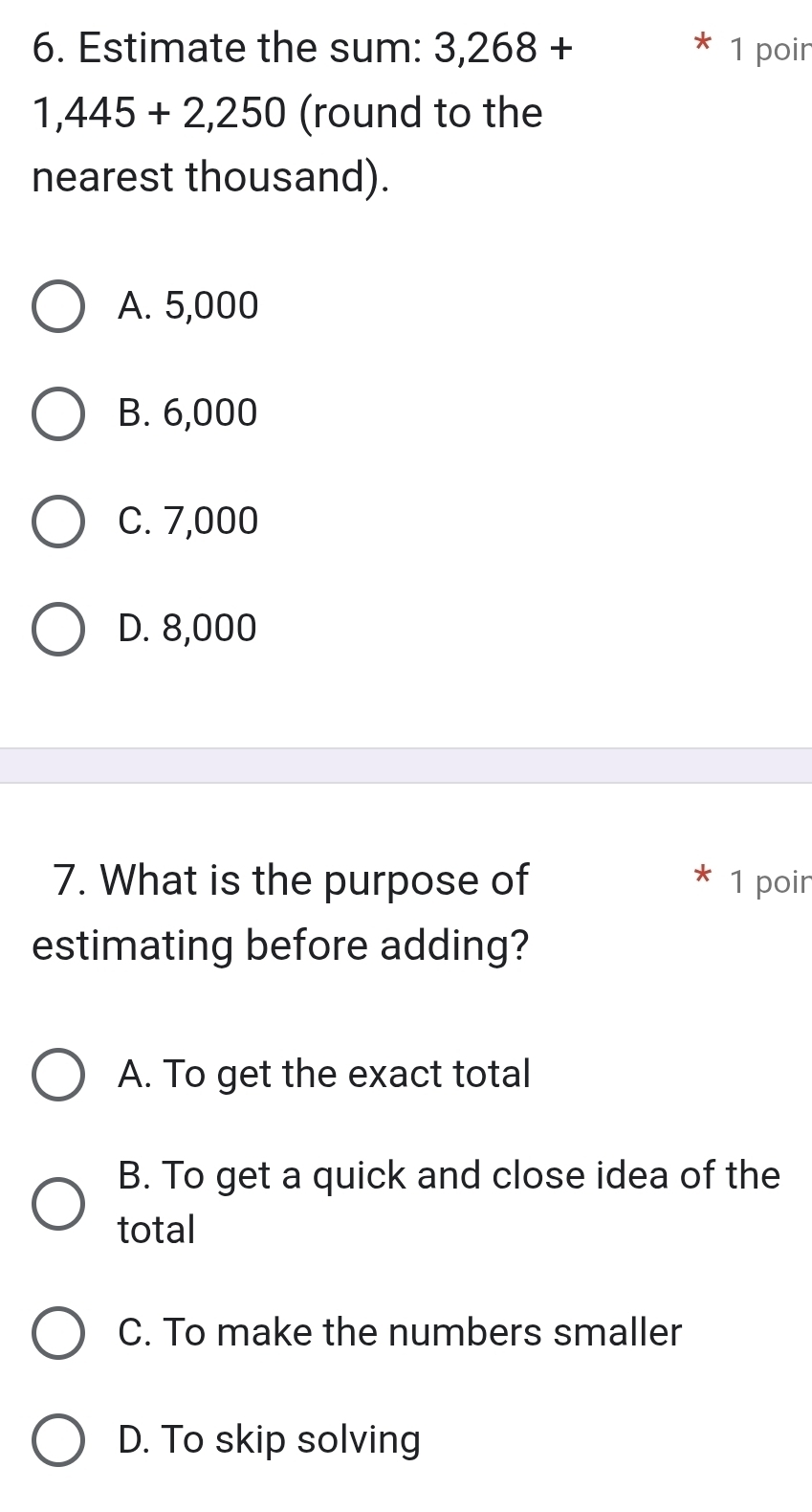Select answer C. 7,000 for question 6
The width and height of the screenshot is (812, 1512).
click(57, 520)
